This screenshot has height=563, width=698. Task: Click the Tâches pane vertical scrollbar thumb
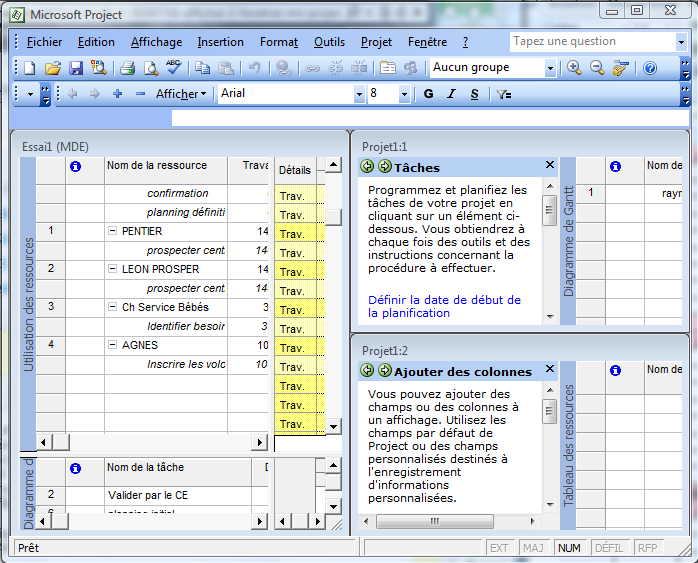(x=550, y=210)
